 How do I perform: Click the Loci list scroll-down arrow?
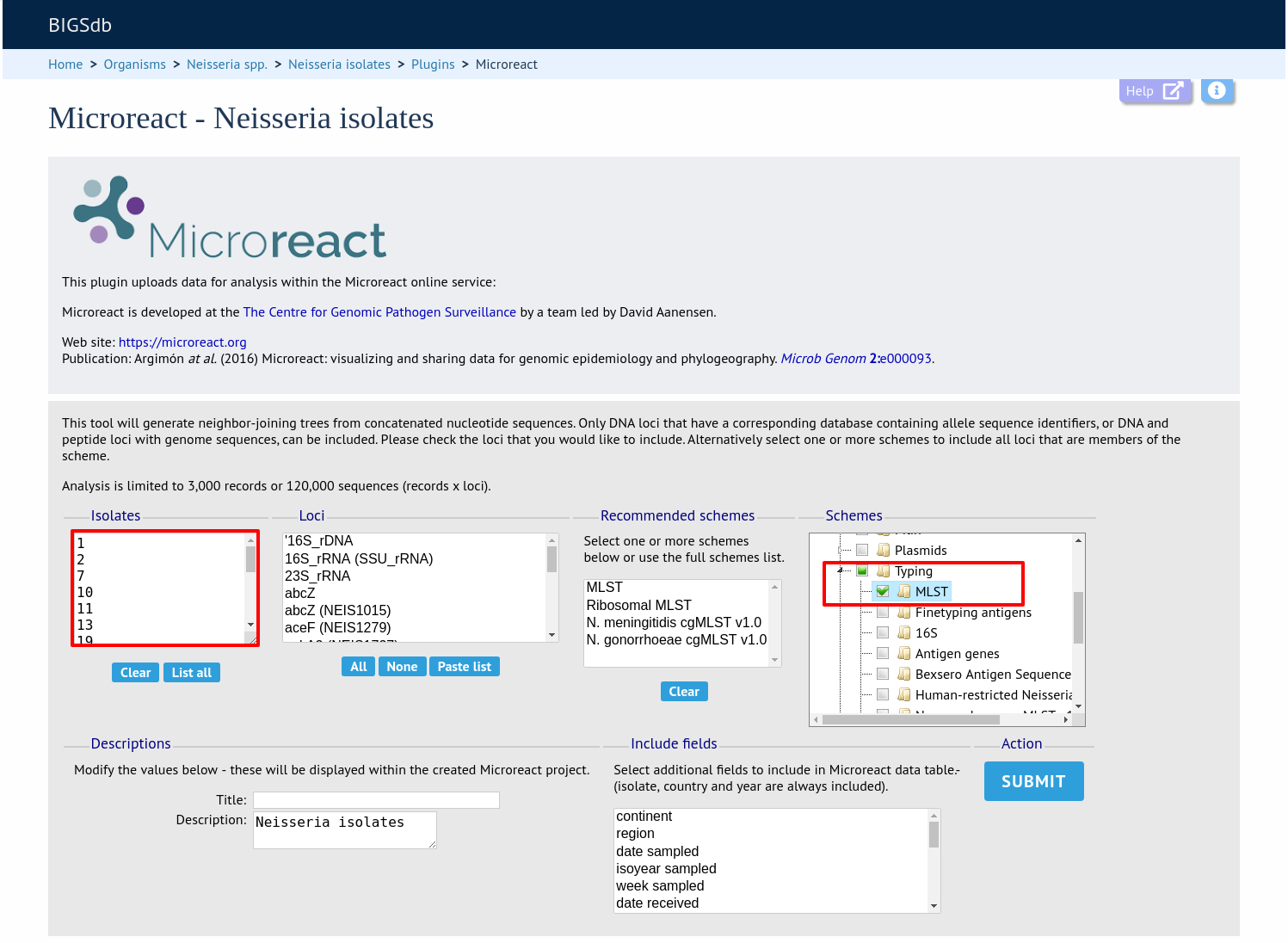click(552, 635)
